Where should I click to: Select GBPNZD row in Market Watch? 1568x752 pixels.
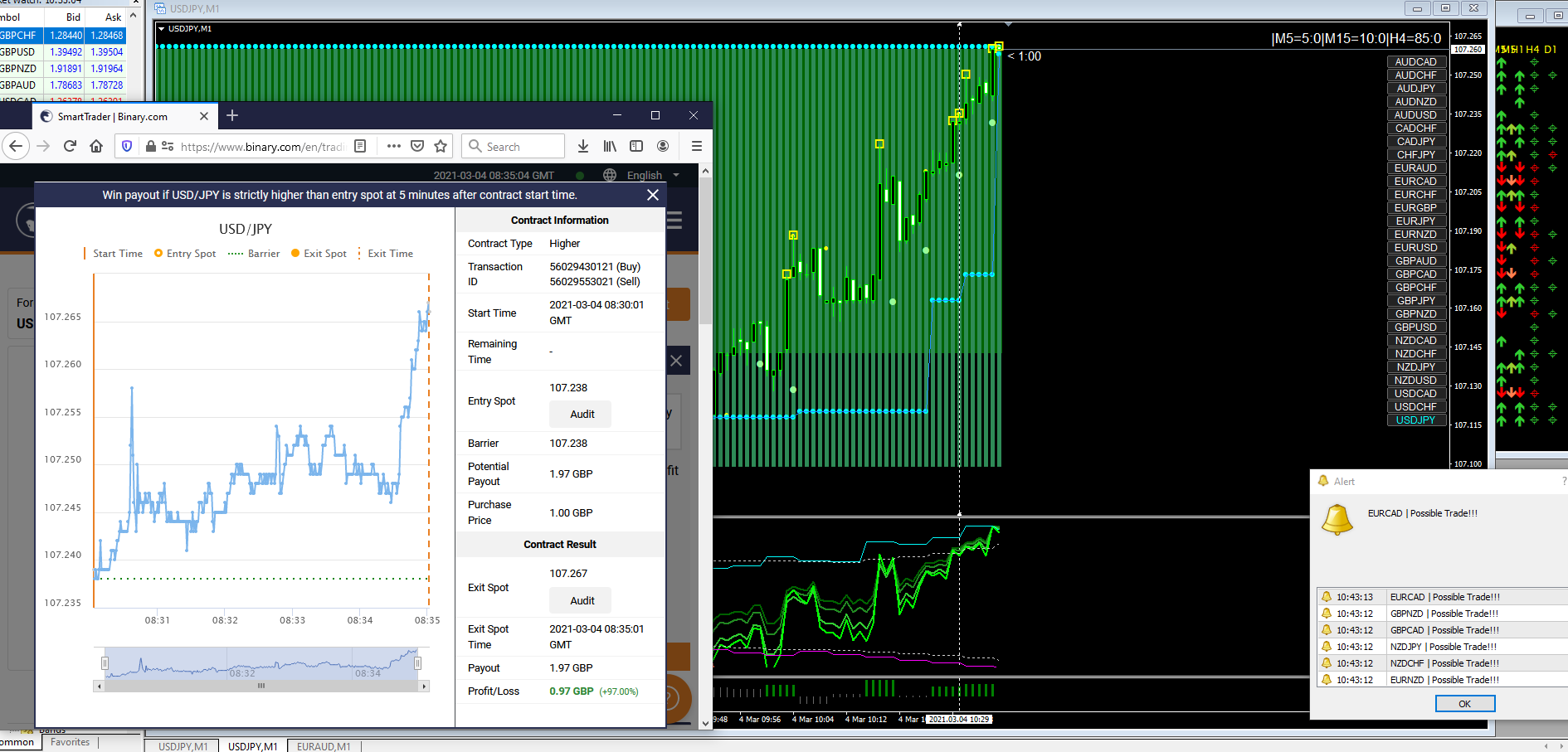pos(63,69)
